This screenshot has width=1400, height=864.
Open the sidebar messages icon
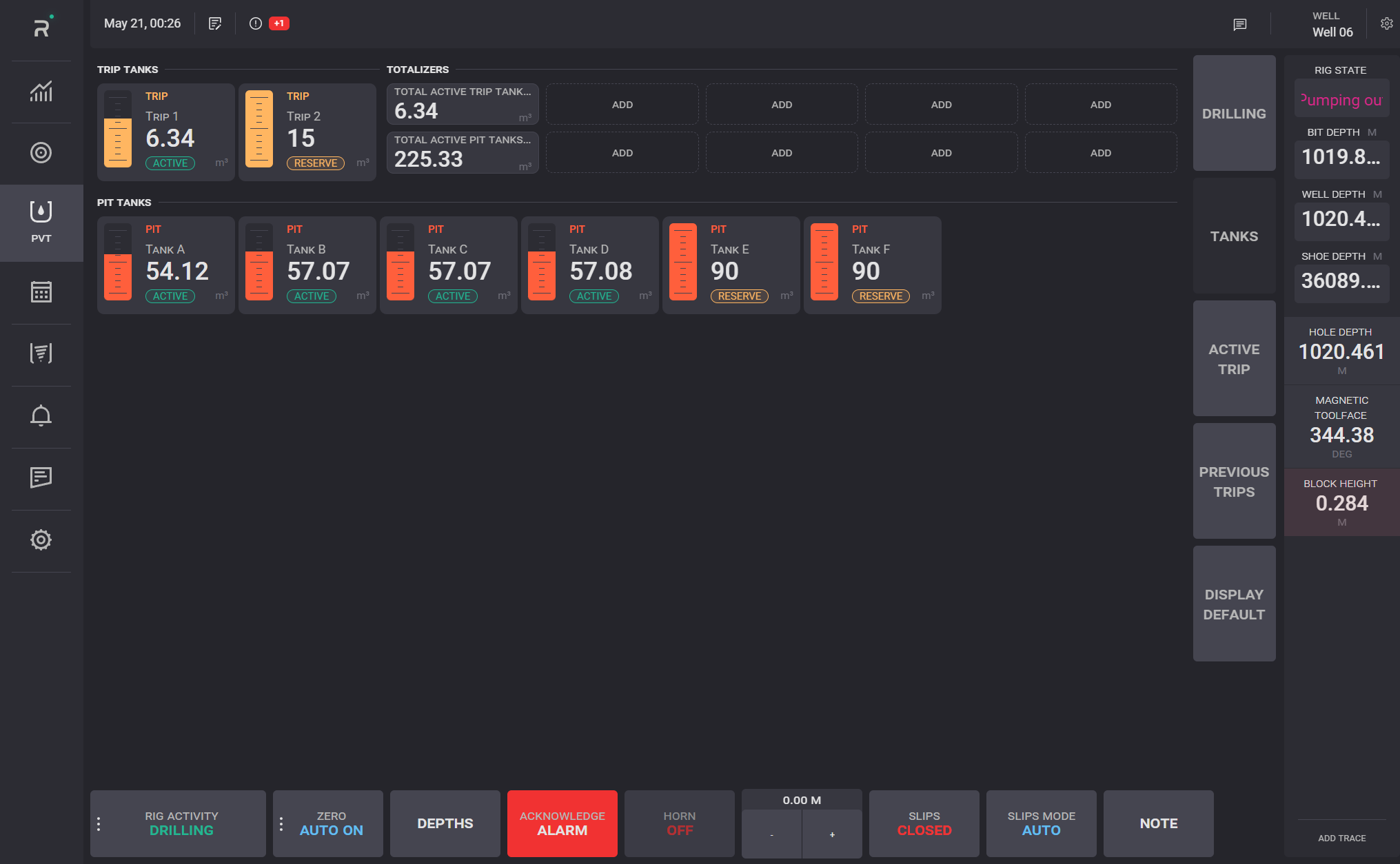click(x=41, y=477)
